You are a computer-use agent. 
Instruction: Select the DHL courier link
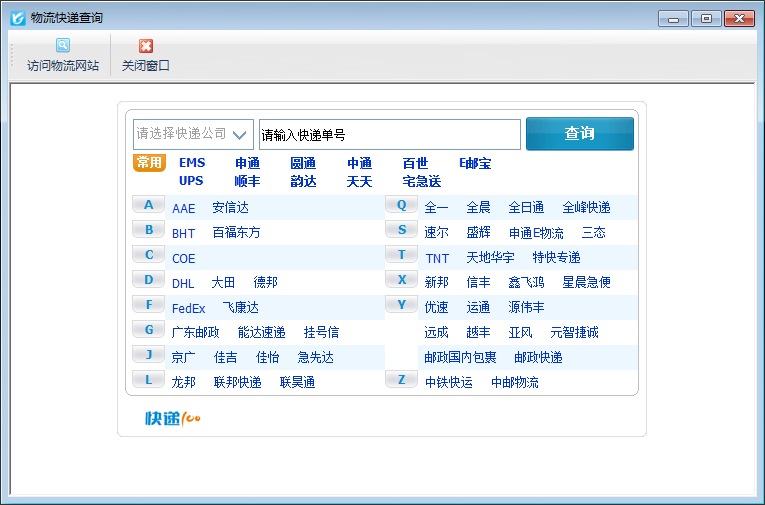tap(183, 283)
